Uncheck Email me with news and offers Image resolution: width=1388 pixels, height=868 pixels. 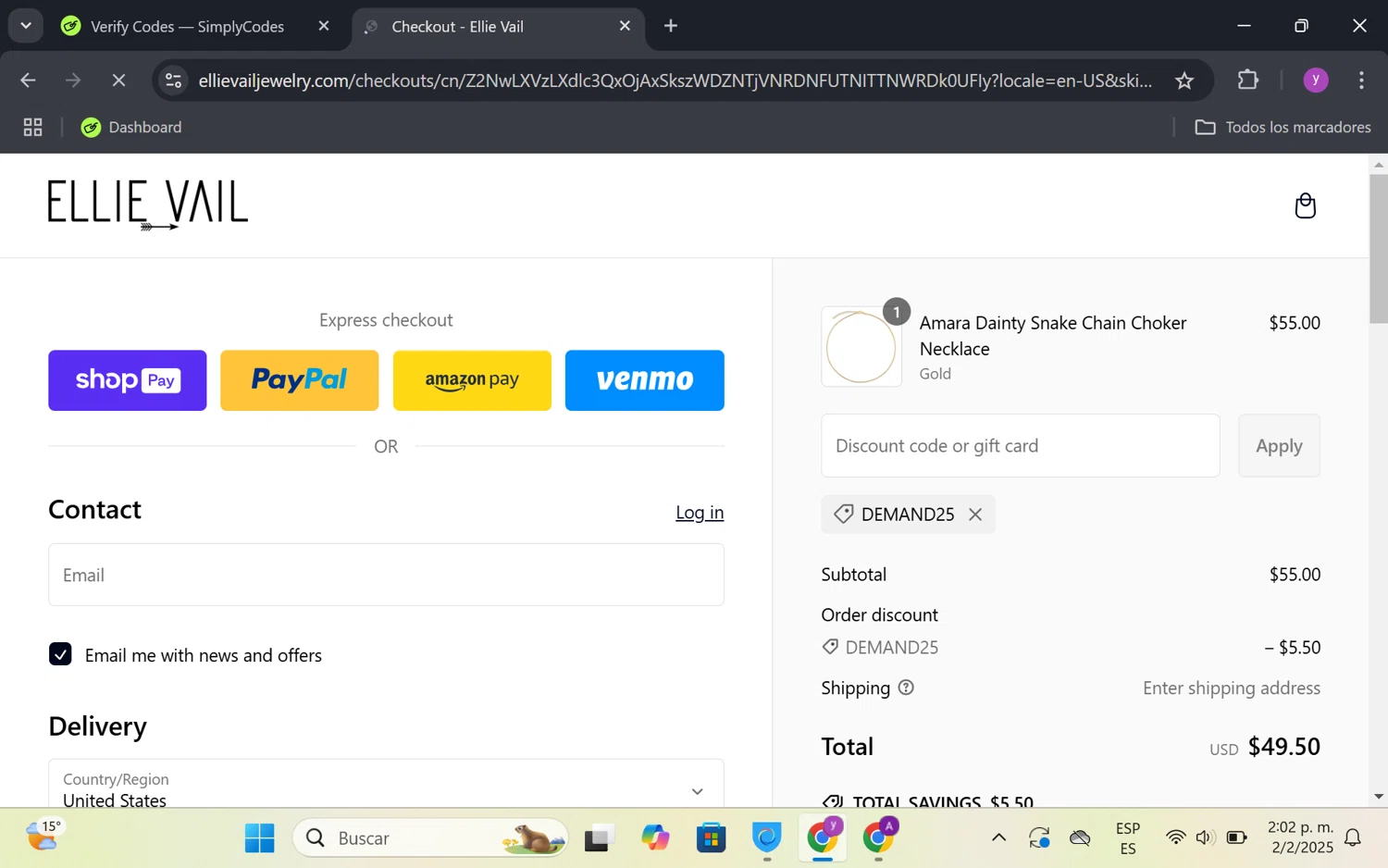point(60,654)
